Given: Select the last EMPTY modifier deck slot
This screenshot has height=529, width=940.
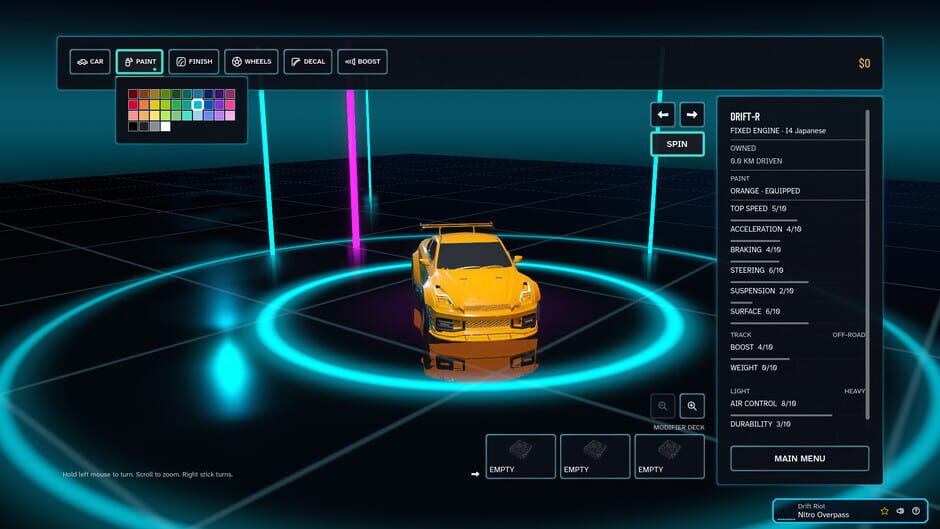Looking at the screenshot, I should pos(669,456).
